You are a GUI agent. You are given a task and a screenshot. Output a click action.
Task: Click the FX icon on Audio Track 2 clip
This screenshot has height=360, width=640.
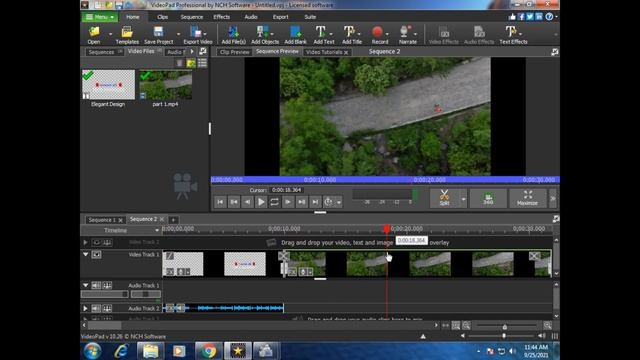point(170,308)
